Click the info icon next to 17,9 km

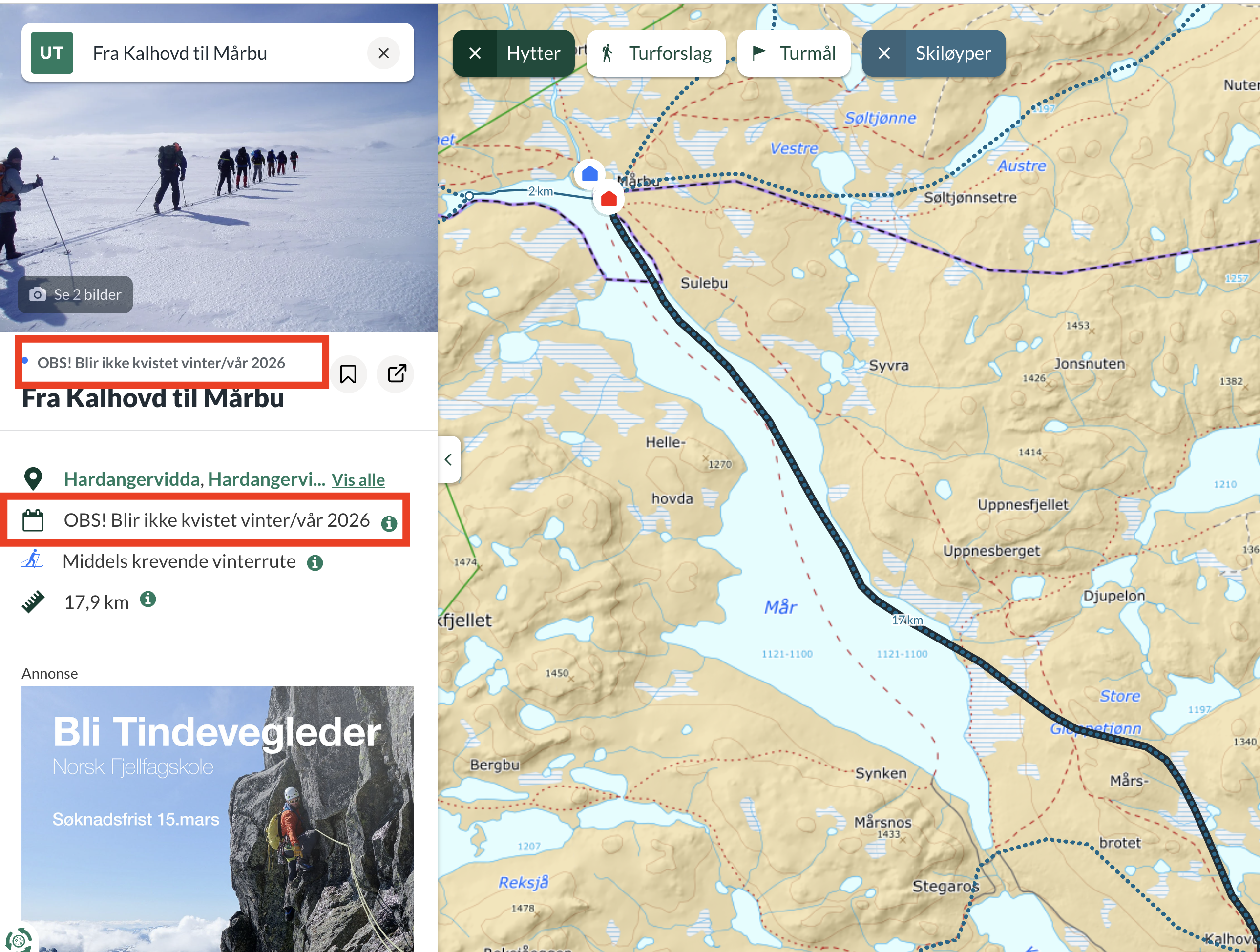tap(148, 599)
